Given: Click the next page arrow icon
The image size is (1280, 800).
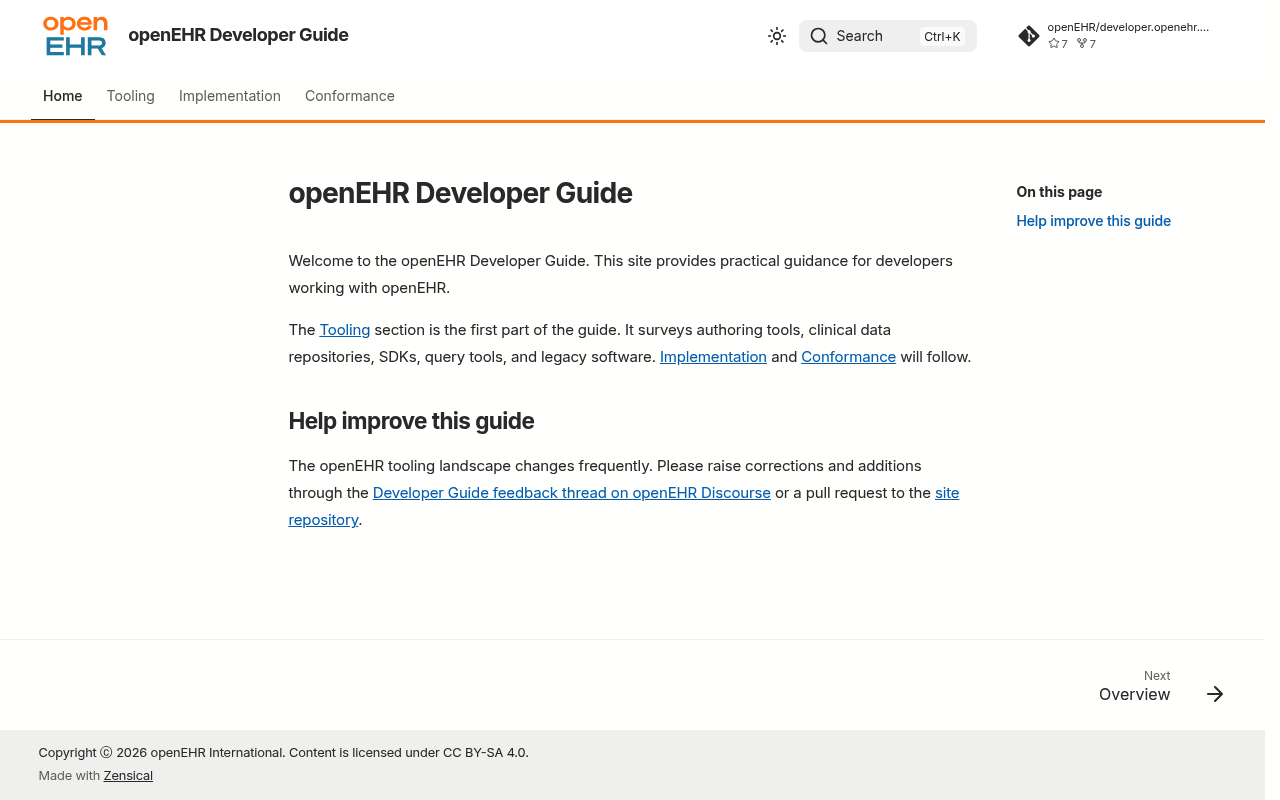Looking at the screenshot, I should coord(1215,694).
